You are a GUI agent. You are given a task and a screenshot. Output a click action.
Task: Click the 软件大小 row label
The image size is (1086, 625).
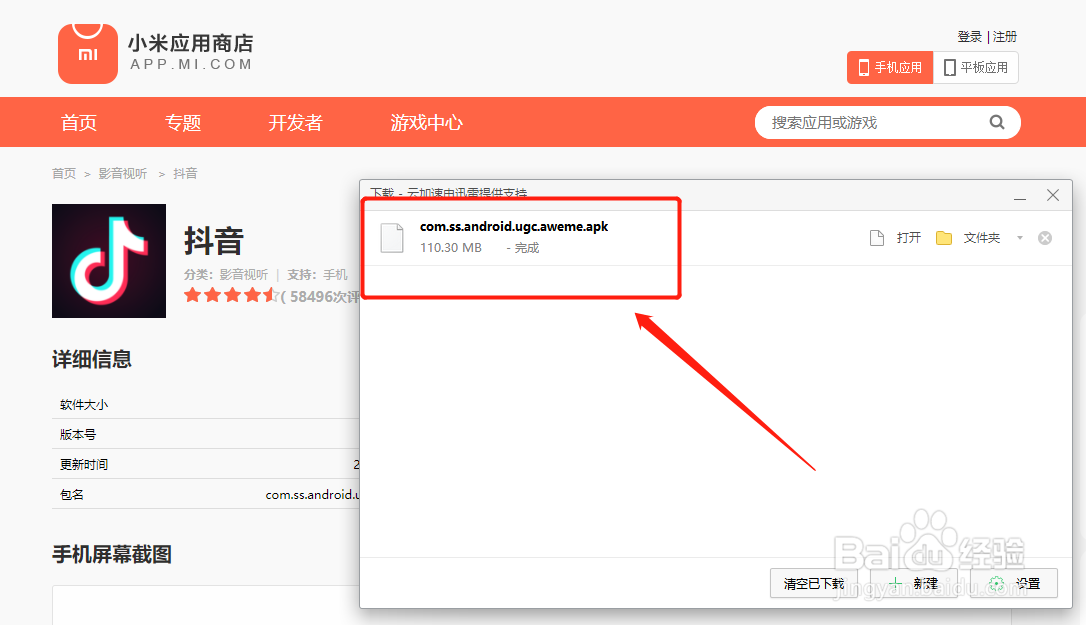click(84, 405)
